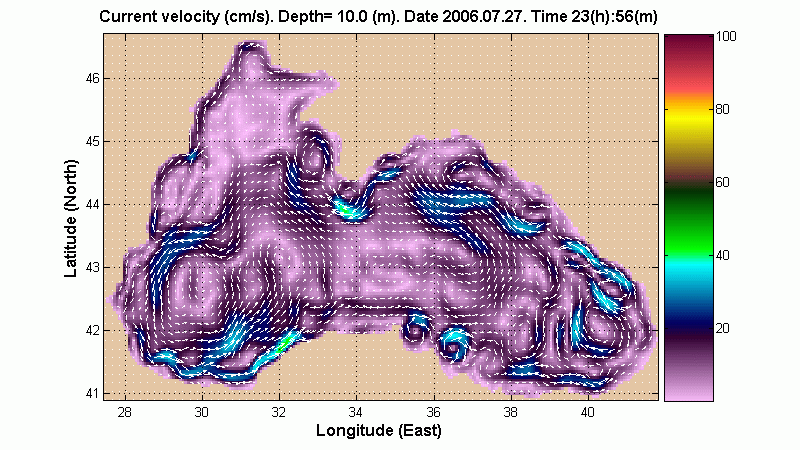Click the longitude tick label '32'
Screen dimensions: 800x450
[x=279, y=412]
